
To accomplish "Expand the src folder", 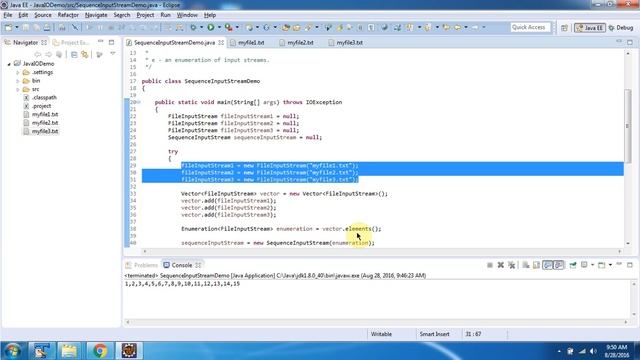I will click(18, 89).
